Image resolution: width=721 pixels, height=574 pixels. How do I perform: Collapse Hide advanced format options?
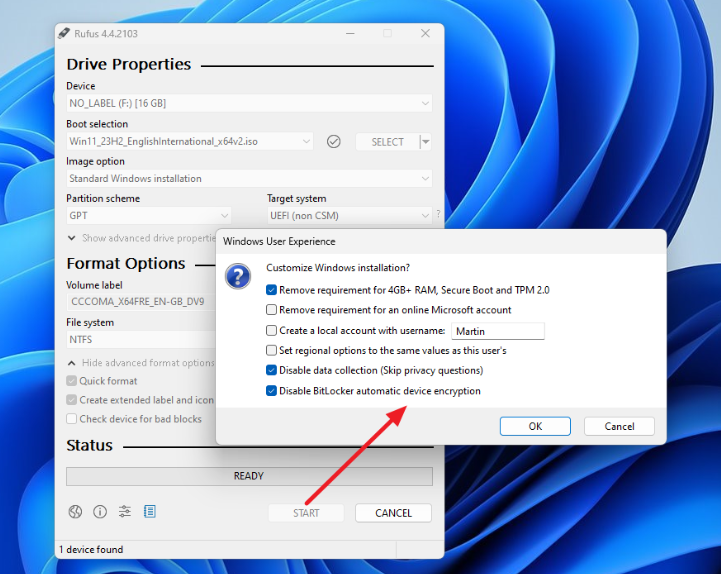point(141,363)
